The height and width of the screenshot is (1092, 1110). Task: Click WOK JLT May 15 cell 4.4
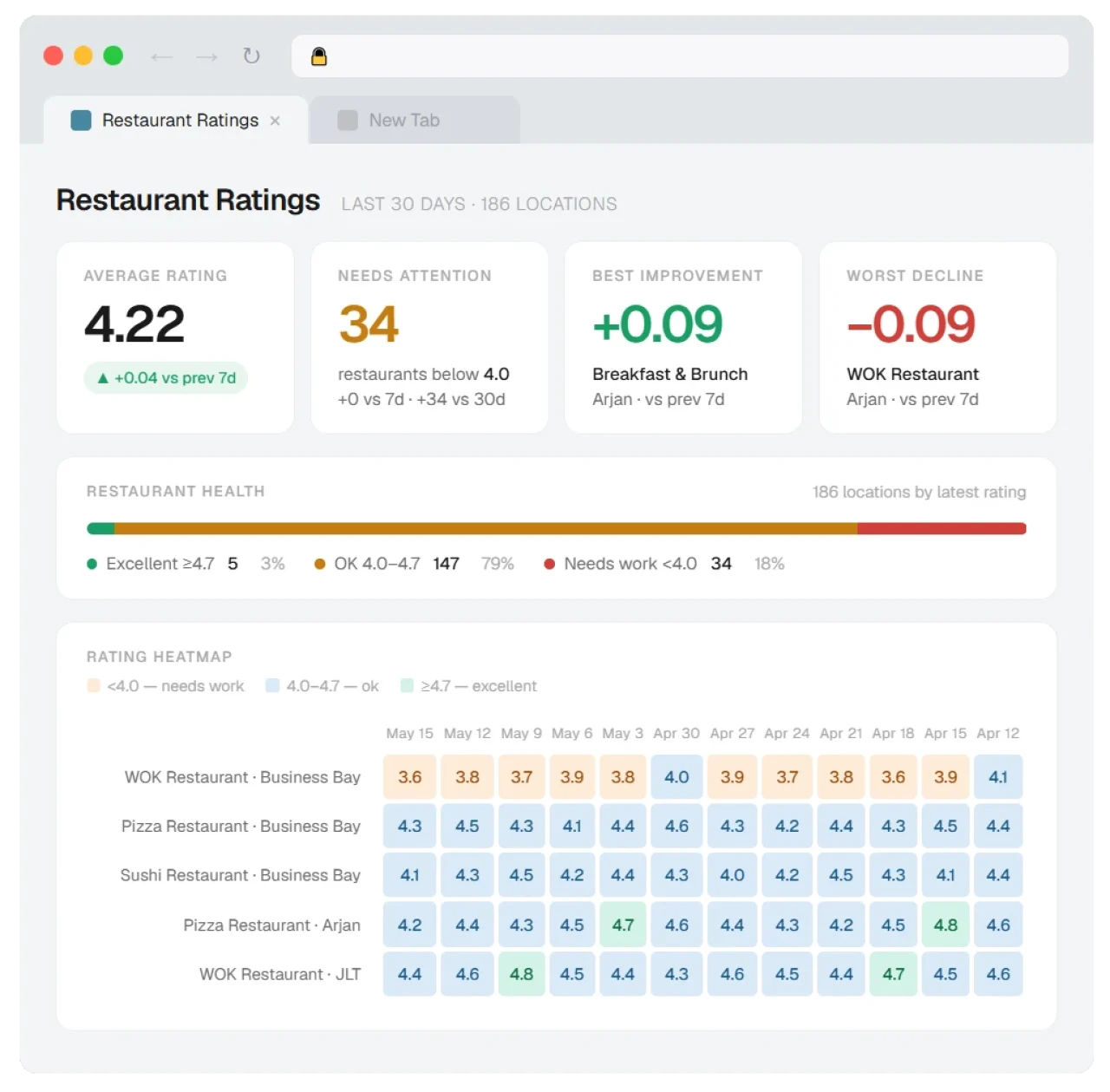tap(409, 974)
